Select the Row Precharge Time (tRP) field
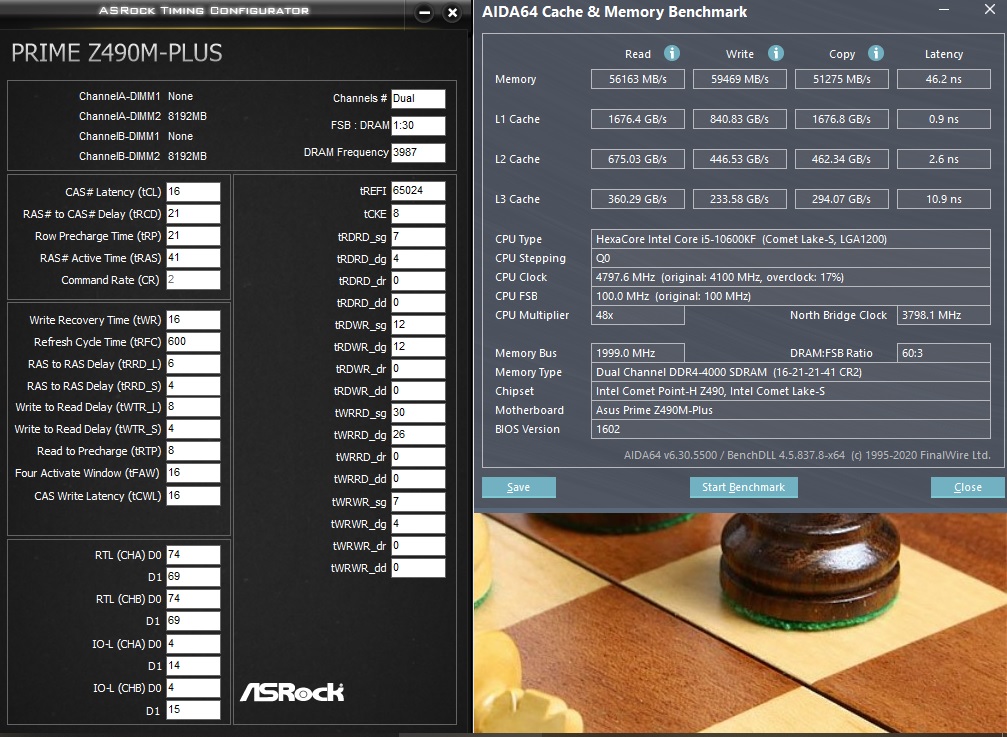 pos(193,236)
